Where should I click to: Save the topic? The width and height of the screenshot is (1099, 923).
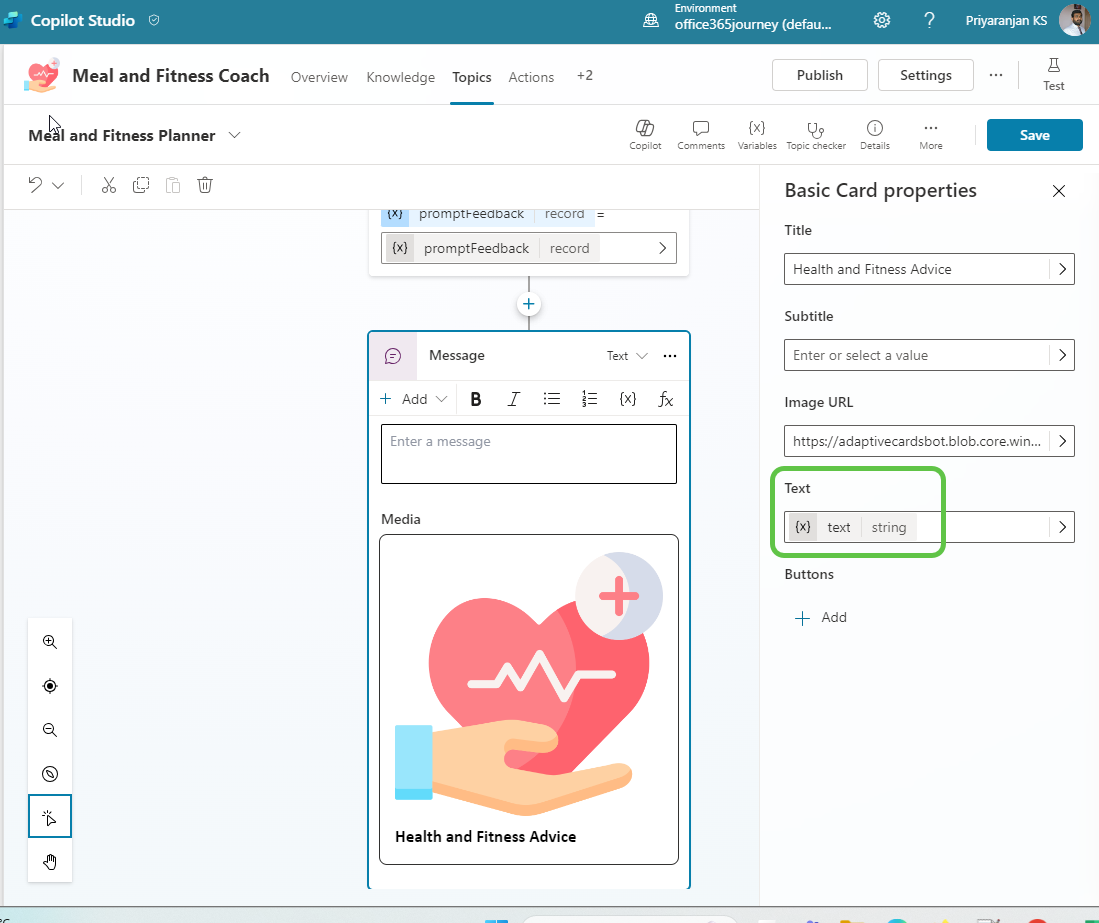[x=1034, y=135]
